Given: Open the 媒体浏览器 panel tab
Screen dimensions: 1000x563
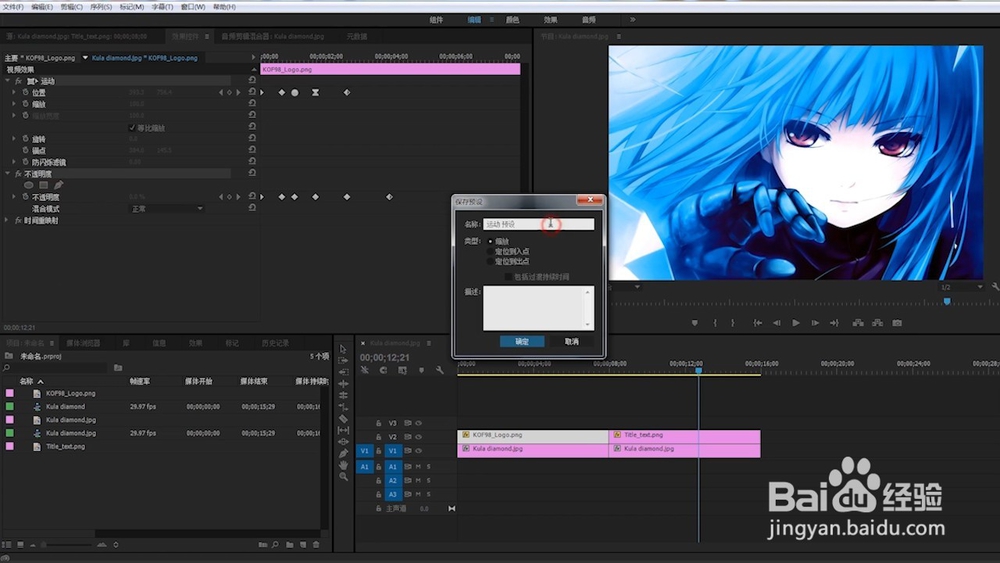Looking at the screenshot, I should point(83,343).
